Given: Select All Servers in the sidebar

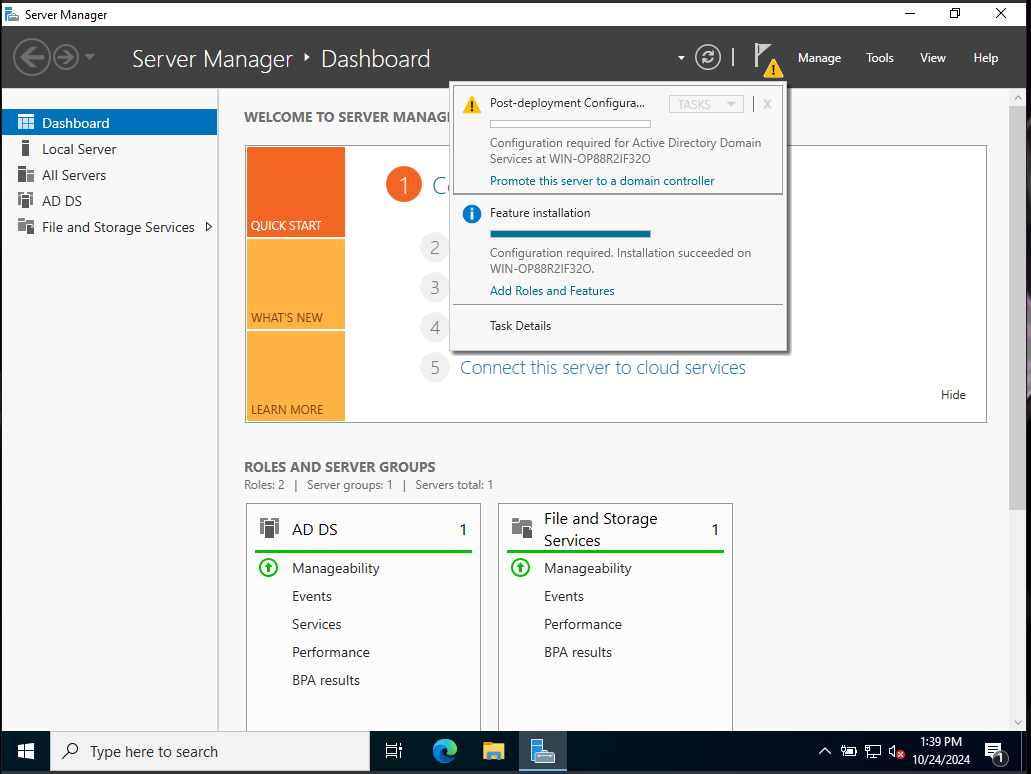Looking at the screenshot, I should (x=109, y=175).
